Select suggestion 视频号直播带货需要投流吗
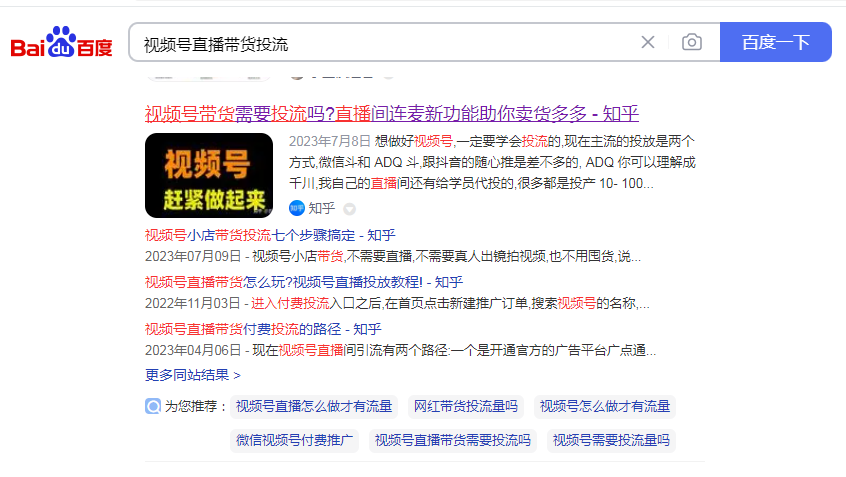 pyautogui.click(x=453, y=440)
